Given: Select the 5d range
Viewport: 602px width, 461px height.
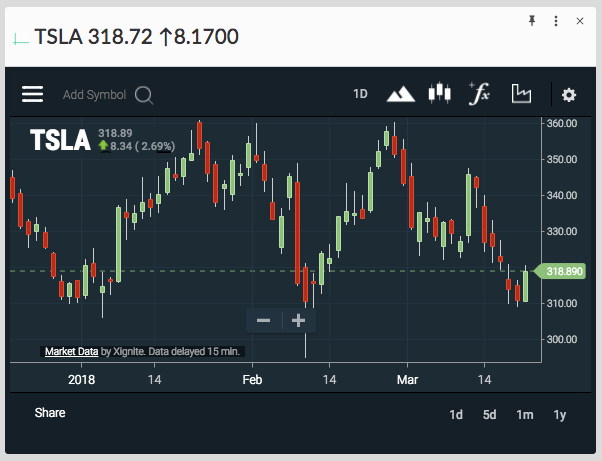Looking at the screenshot, I should click(x=490, y=415).
